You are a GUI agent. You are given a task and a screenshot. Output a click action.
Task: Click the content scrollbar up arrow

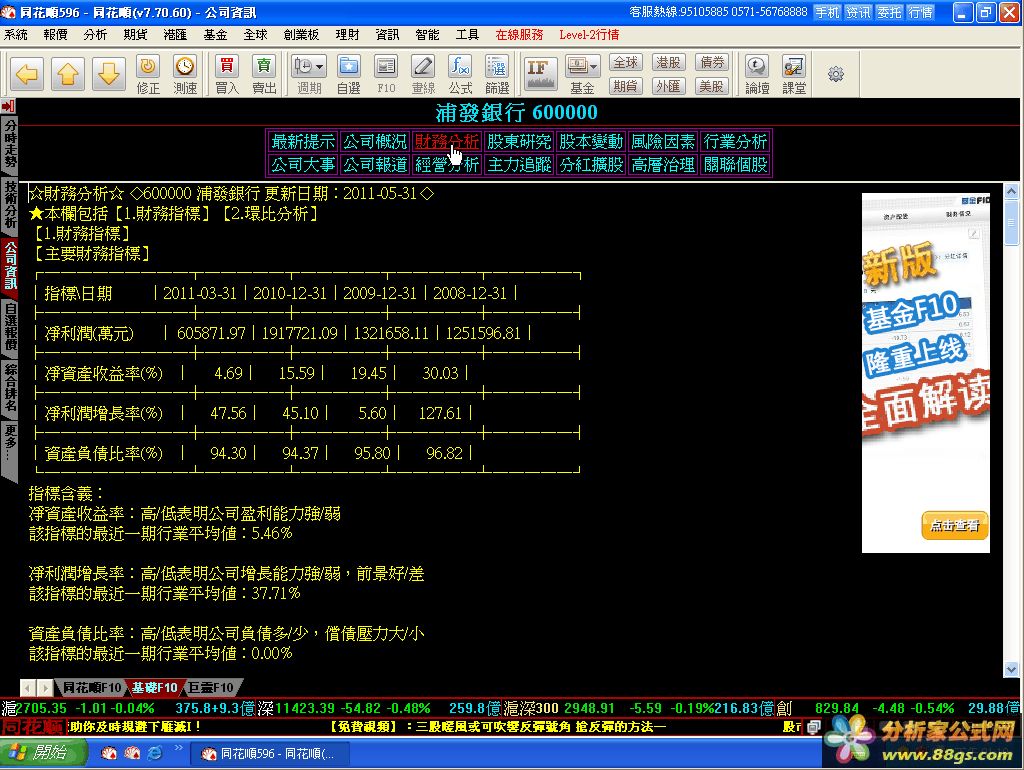(x=1012, y=191)
